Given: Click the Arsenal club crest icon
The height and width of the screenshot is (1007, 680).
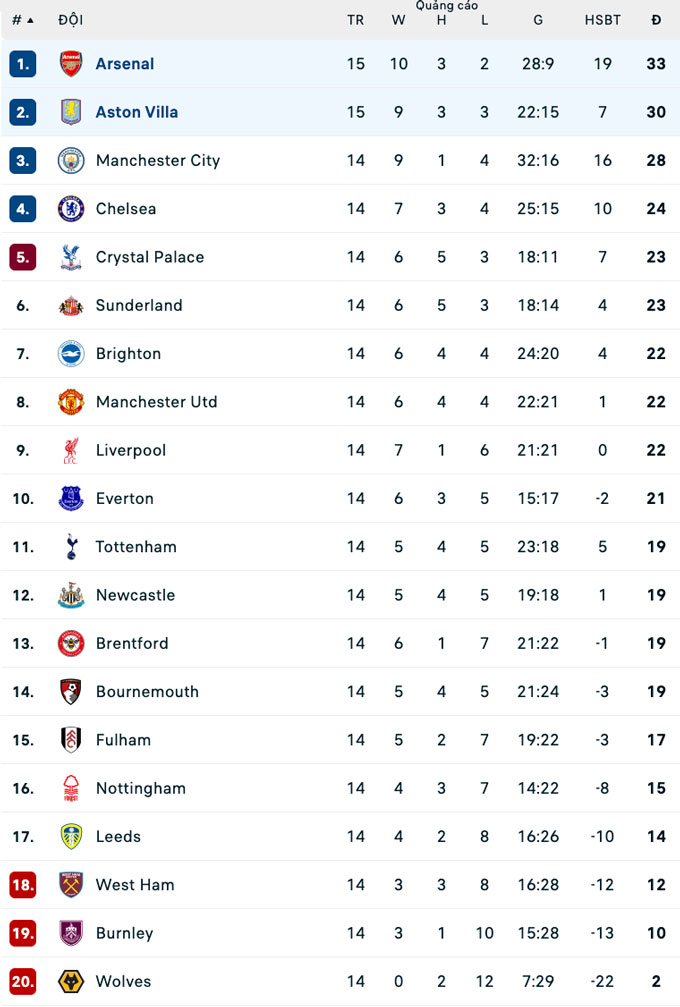Looking at the screenshot, I should (71, 64).
